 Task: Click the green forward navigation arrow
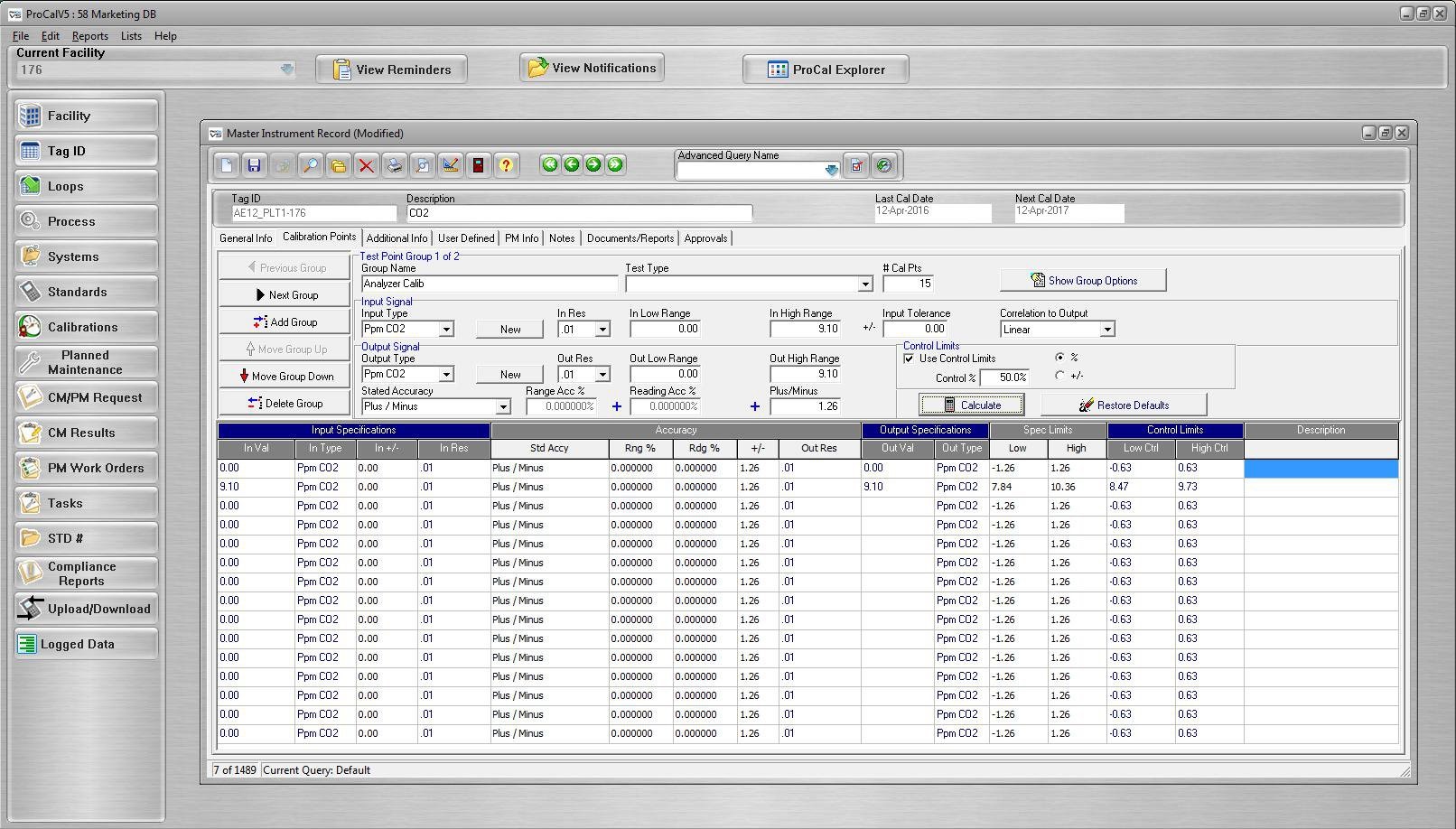(x=593, y=164)
